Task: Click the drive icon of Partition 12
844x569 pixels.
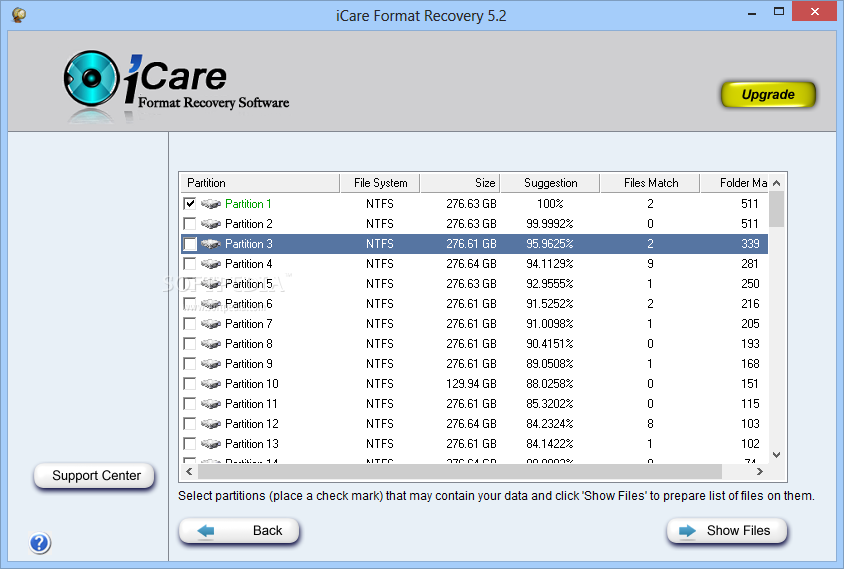Action: click(211, 424)
